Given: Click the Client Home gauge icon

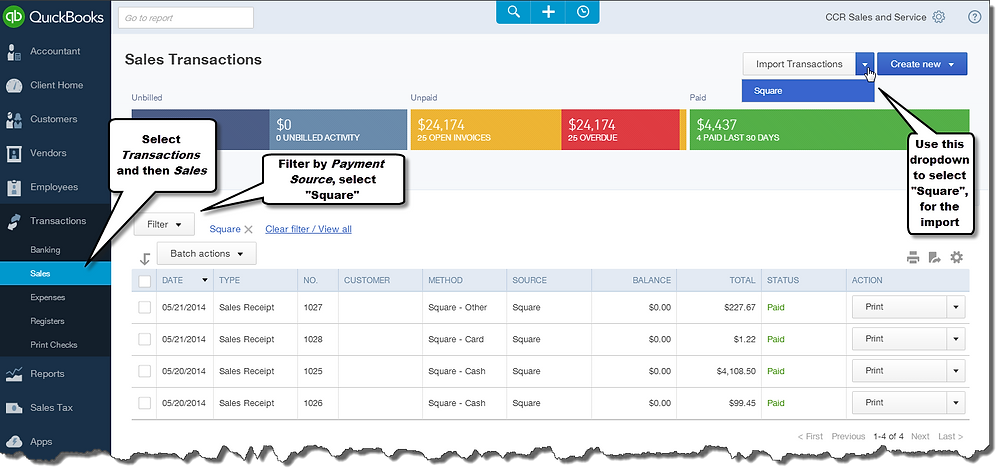Looking at the screenshot, I should coord(14,86).
